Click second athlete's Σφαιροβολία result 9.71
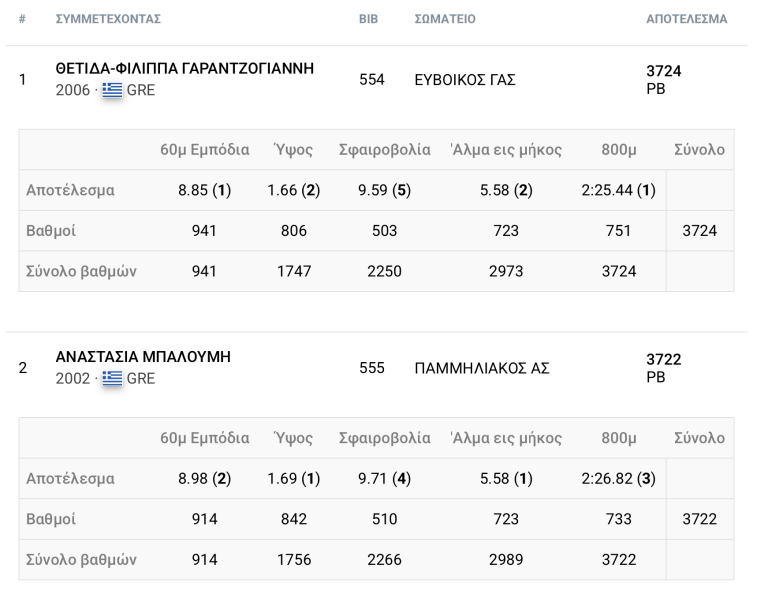This screenshot has width=768, height=590. (384, 478)
